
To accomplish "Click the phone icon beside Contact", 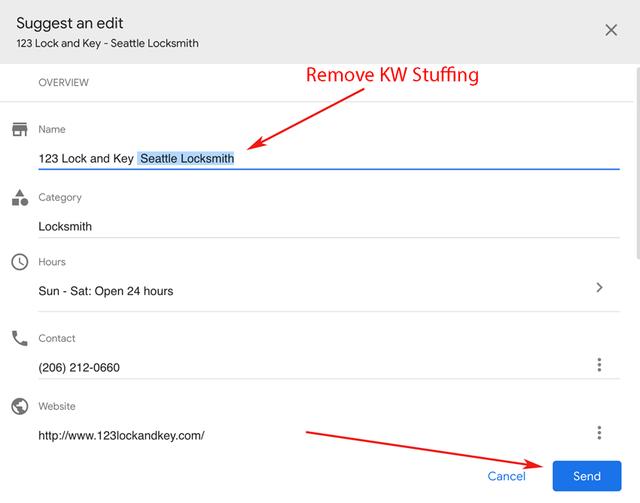I will (x=19, y=338).
